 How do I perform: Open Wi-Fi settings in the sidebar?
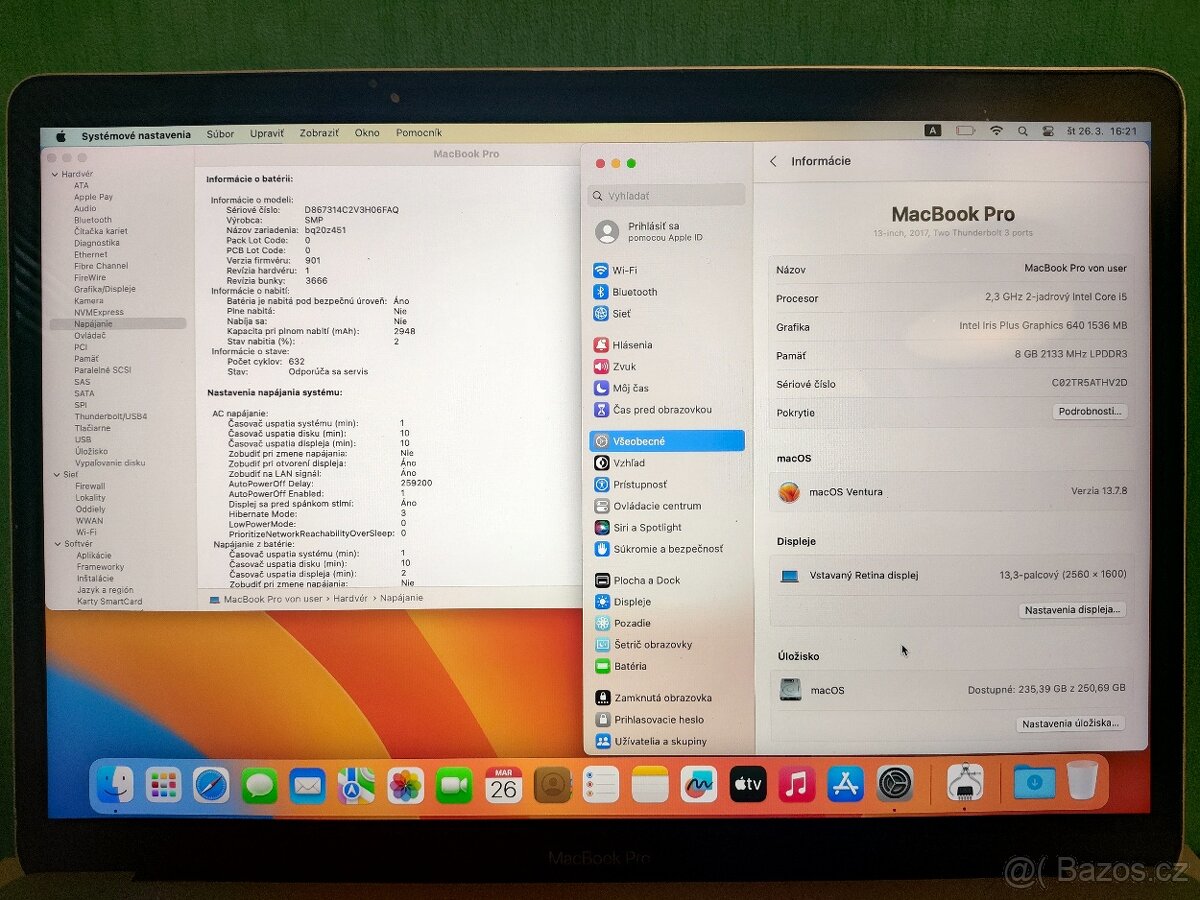pos(626,269)
